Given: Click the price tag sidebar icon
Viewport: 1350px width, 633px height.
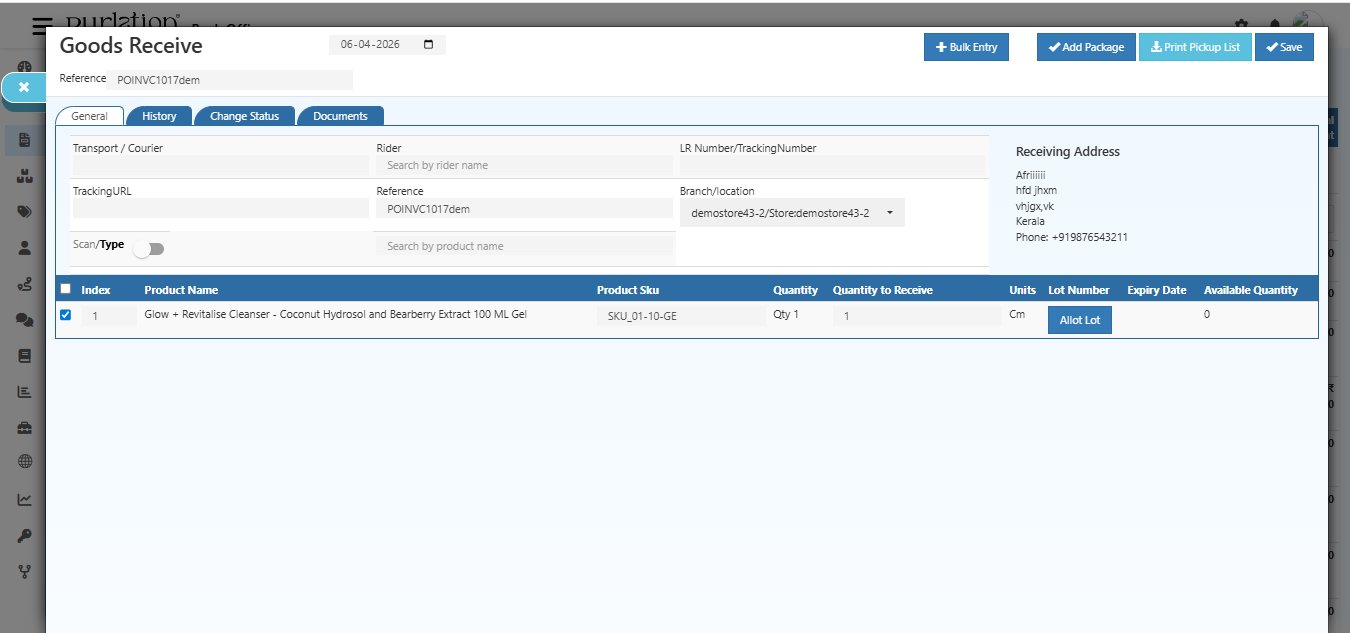Looking at the screenshot, I should click(25, 212).
